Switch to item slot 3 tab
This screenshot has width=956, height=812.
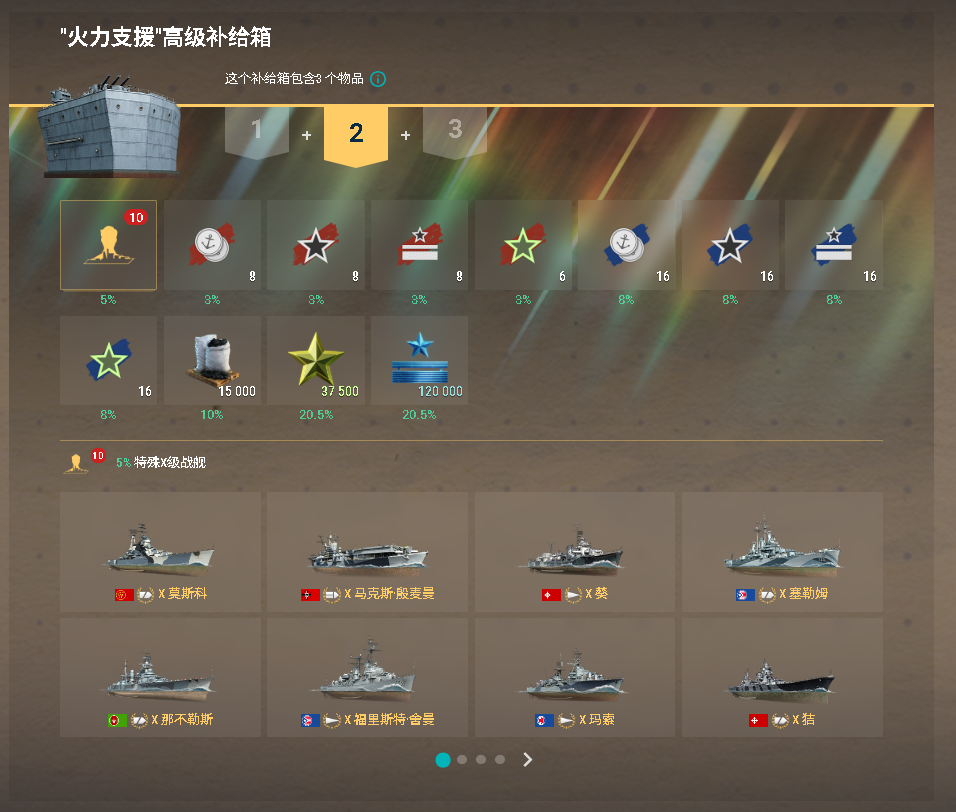click(455, 132)
